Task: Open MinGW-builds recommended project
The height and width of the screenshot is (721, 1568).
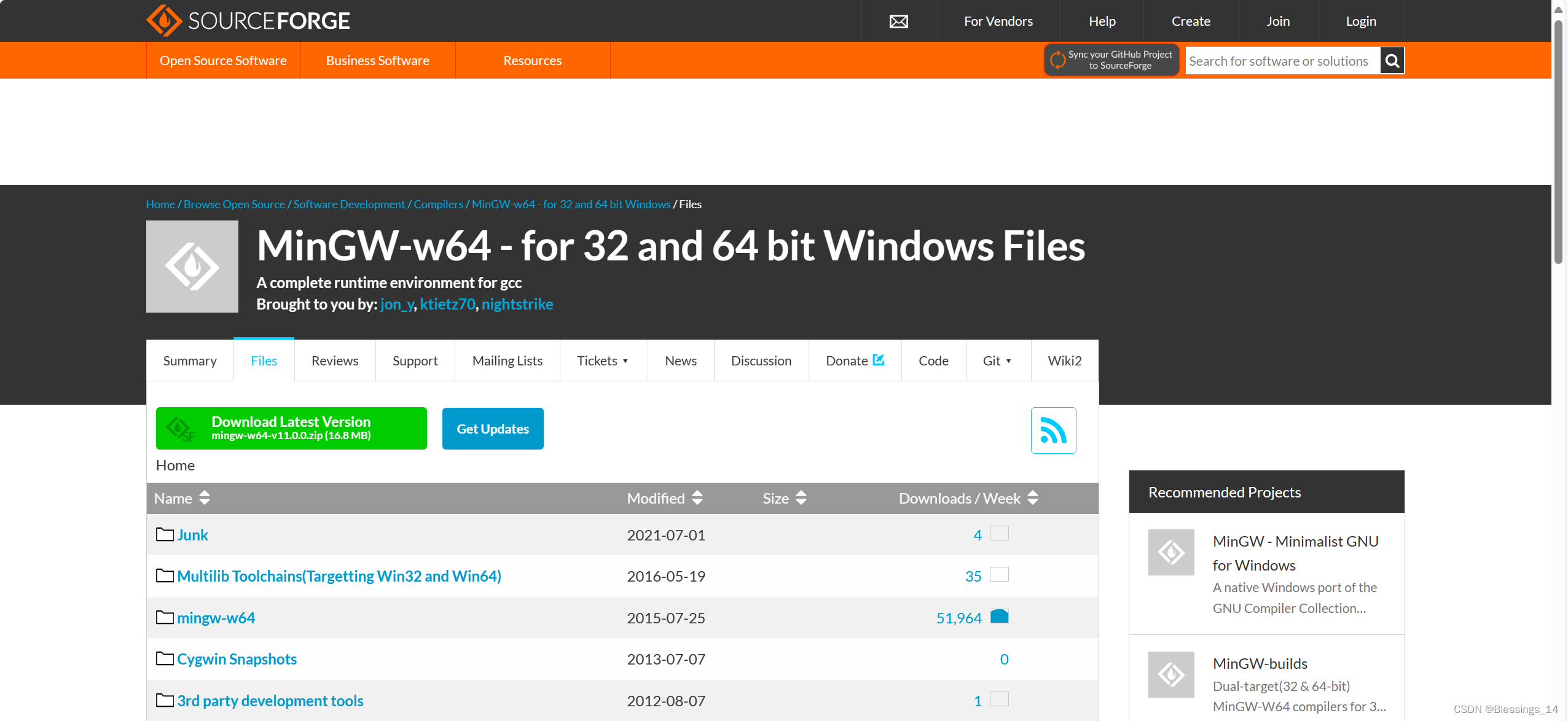Action: 1260,663
